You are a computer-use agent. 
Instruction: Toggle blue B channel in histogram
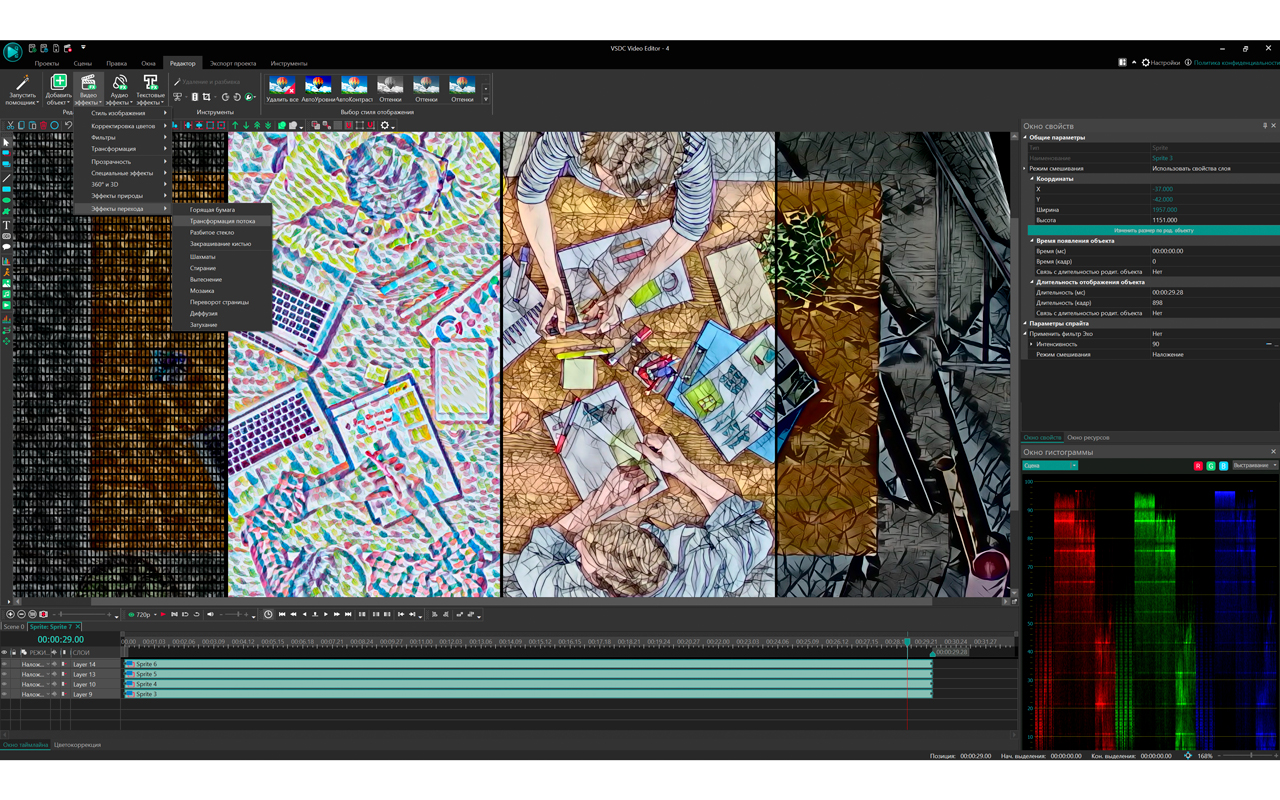point(1223,465)
